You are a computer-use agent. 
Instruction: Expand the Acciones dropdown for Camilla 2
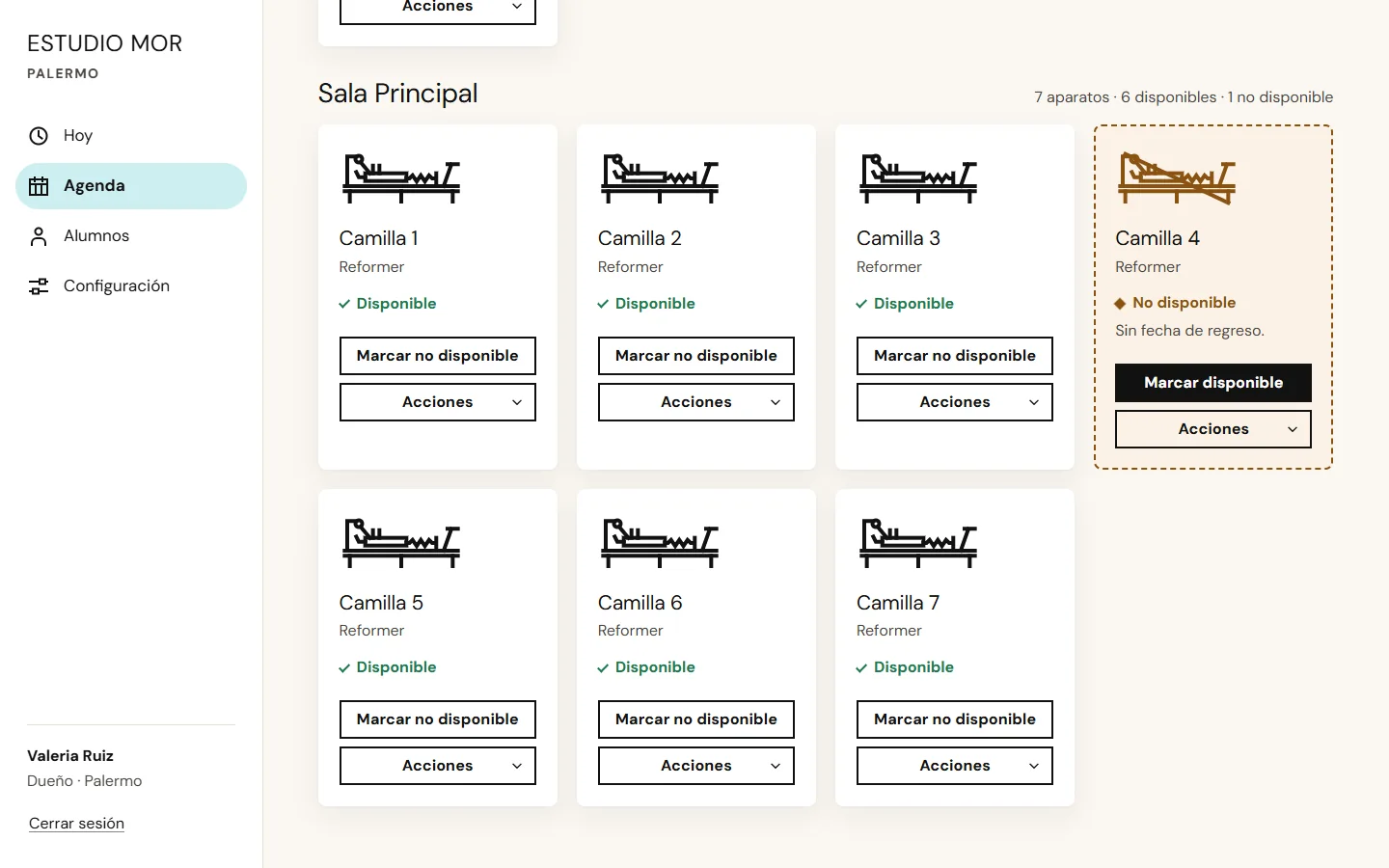[696, 402]
